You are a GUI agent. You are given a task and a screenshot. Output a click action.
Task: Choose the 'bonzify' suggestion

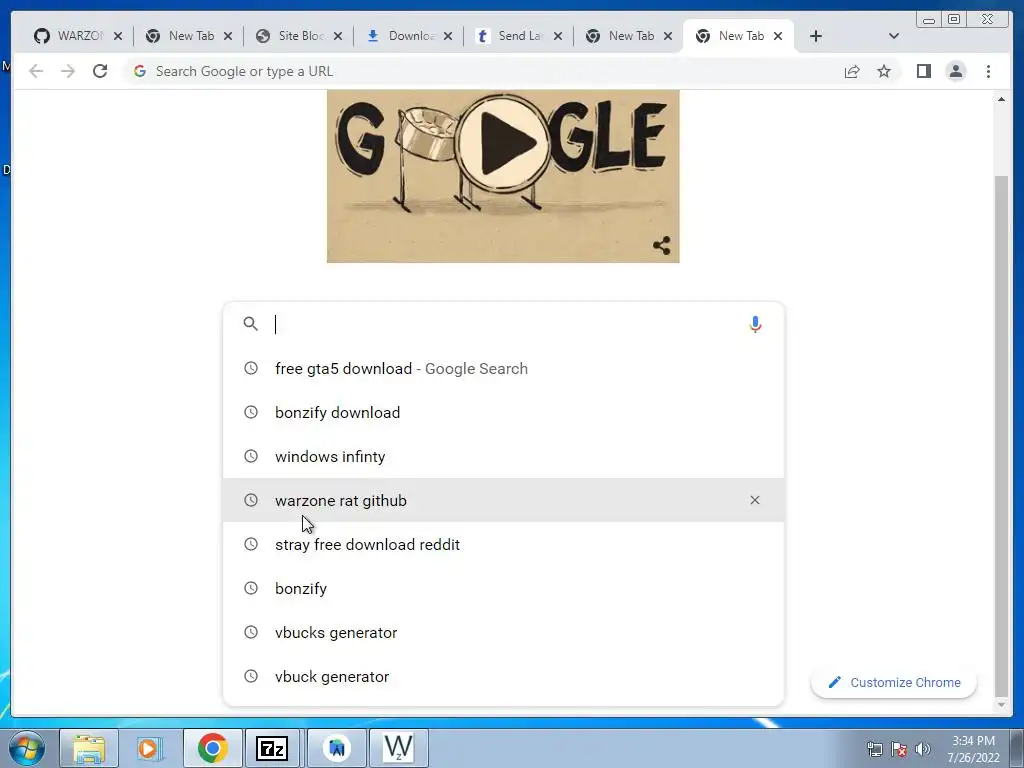tap(503, 588)
